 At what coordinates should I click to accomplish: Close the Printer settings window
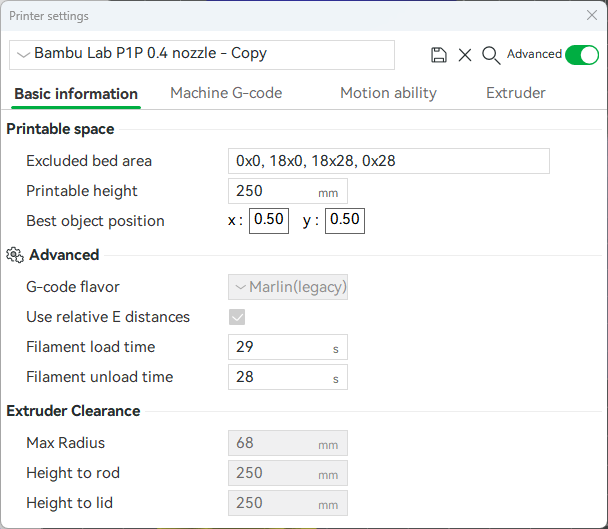point(592,15)
